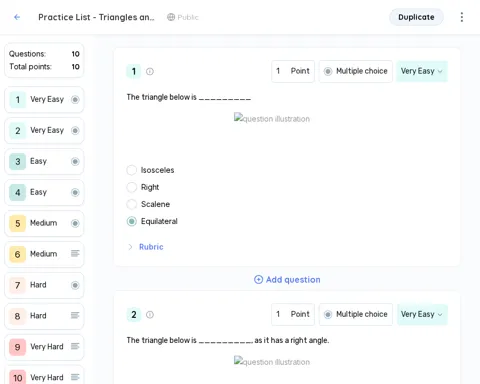Open Multiple choice type selector for question 2
480x384 pixels.
[x=356, y=314]
